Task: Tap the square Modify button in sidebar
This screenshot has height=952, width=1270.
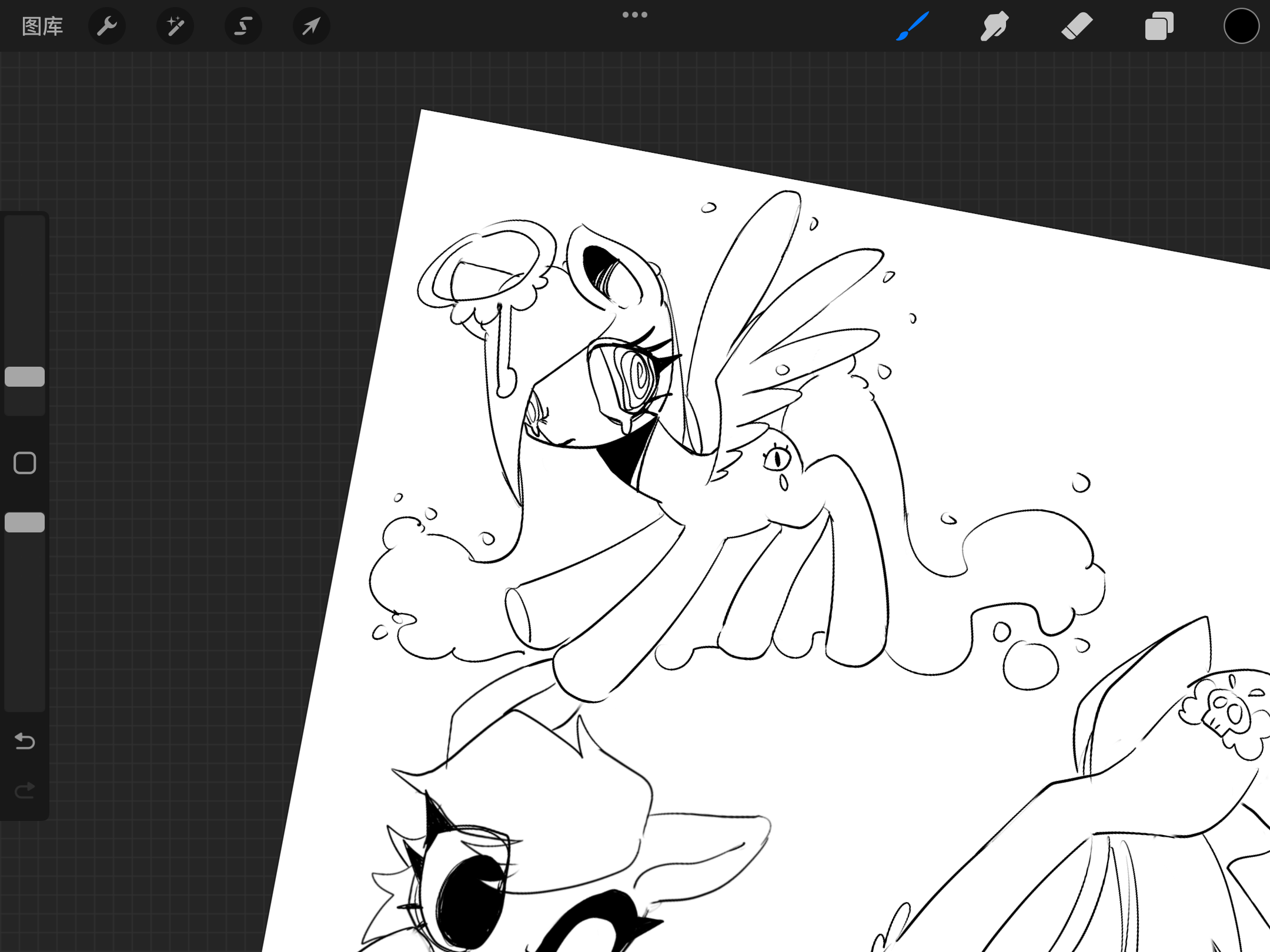Action: coord(25,463)
